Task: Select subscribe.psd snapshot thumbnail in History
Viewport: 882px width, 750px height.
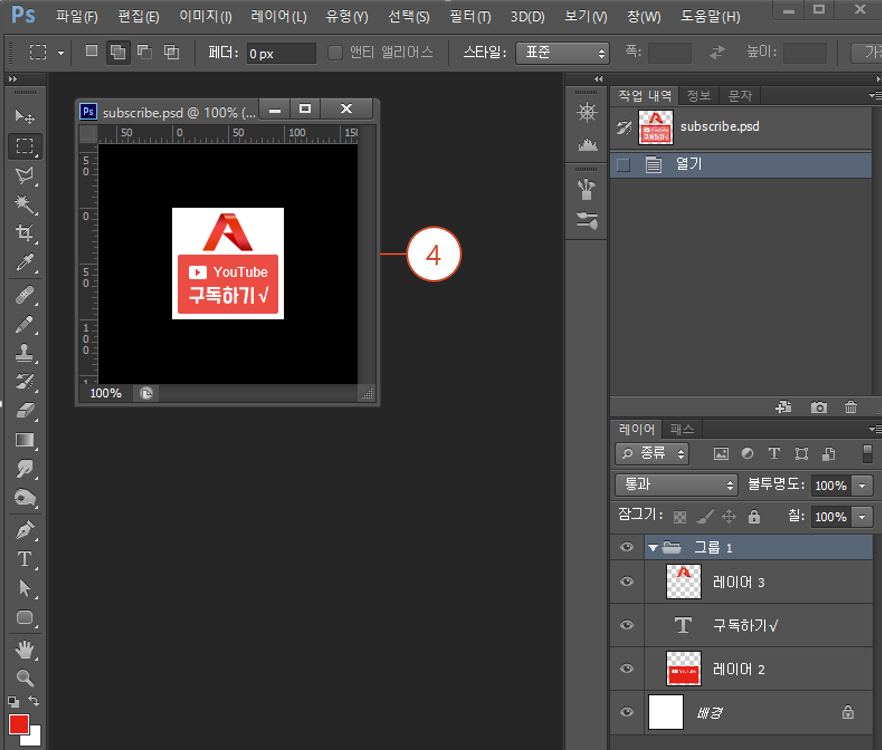Action: pos(655,127)
